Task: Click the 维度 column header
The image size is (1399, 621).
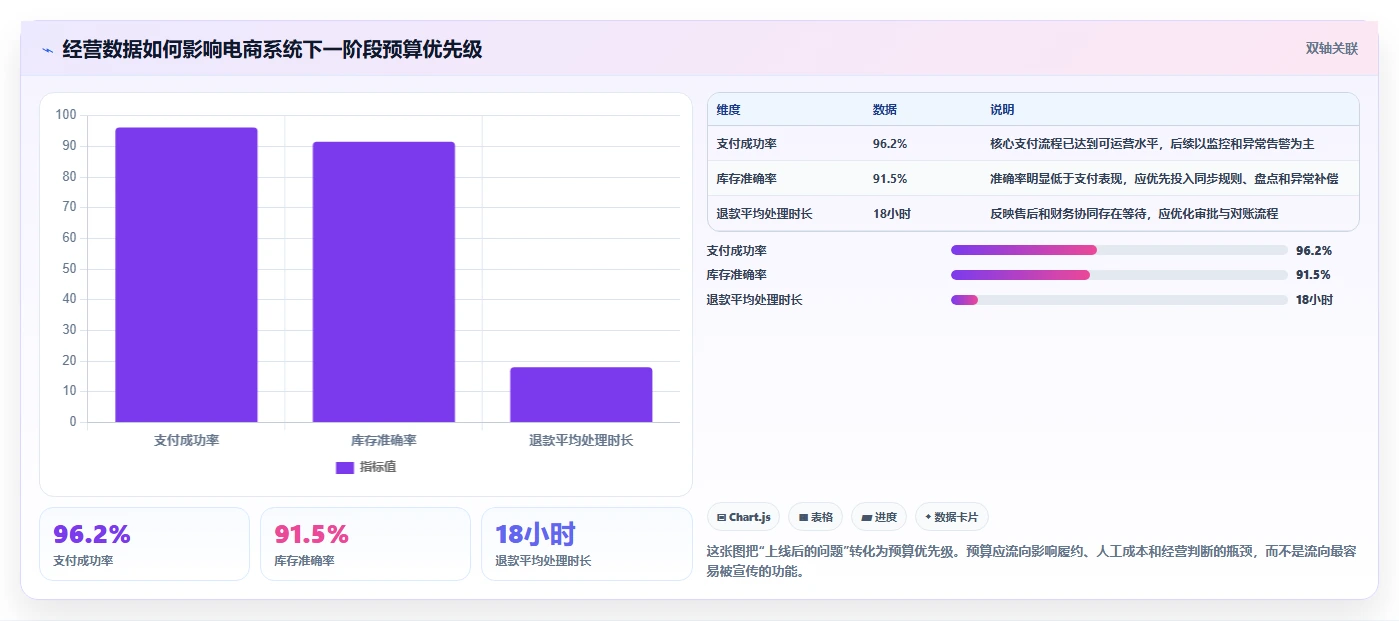Action: (729, 109)
